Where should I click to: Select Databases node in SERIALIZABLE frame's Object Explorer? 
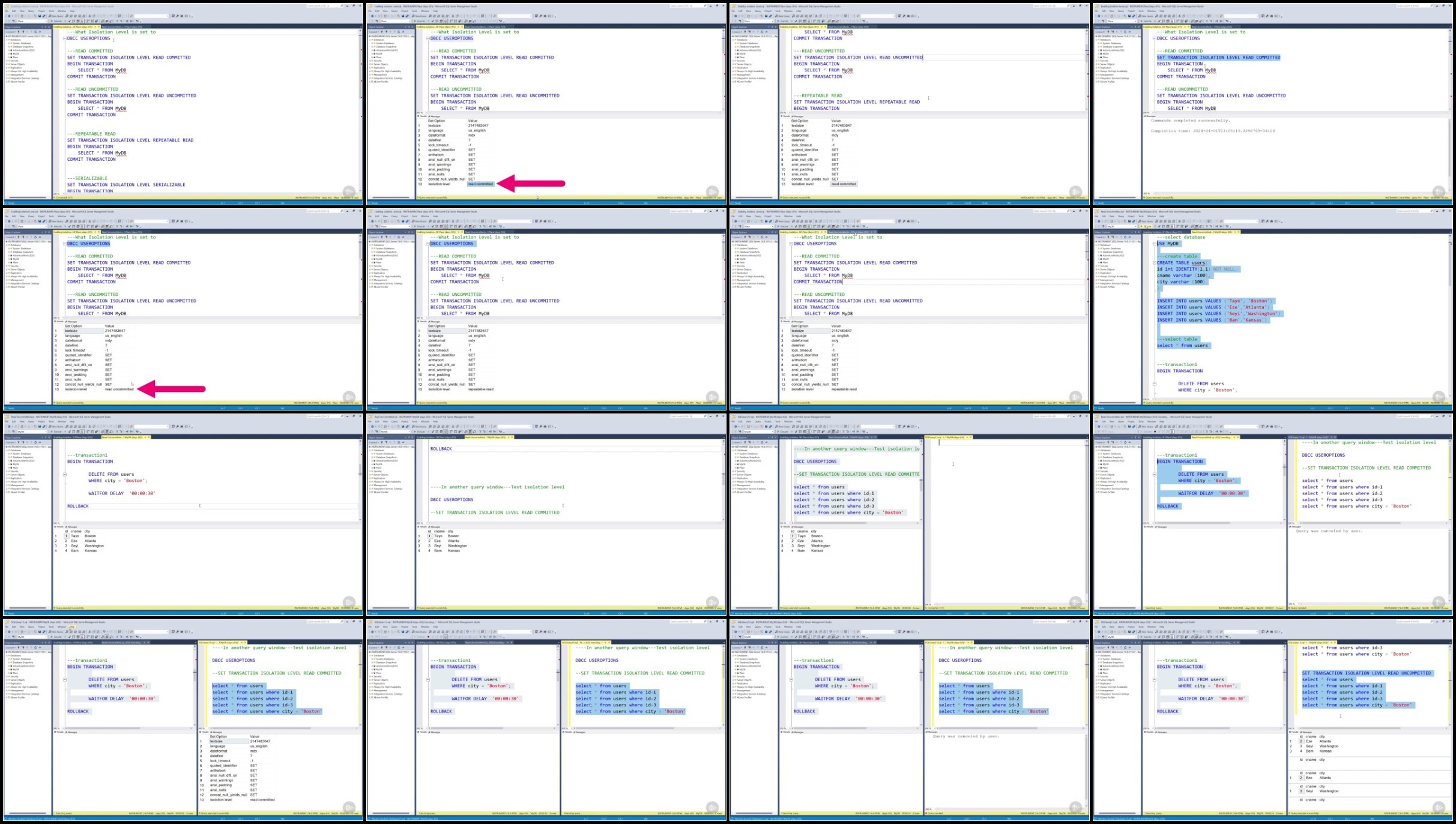click(14, 40)
